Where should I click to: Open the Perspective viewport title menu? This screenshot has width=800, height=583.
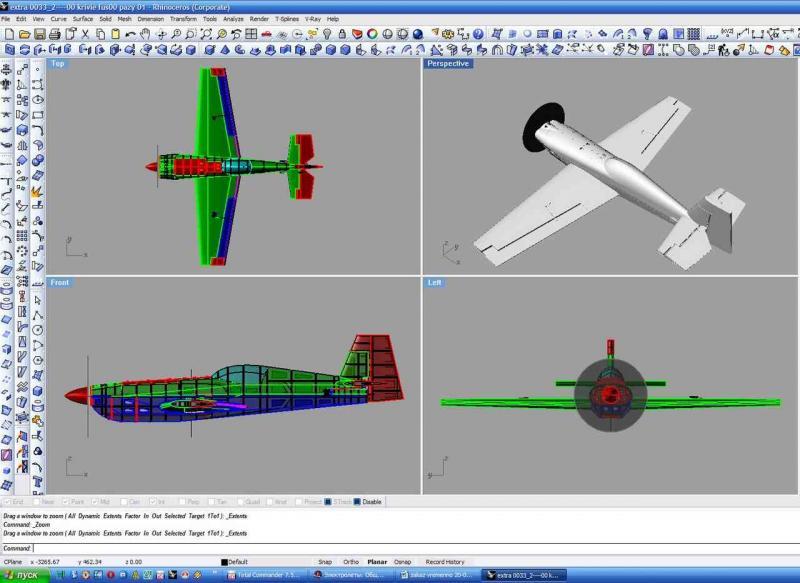(448, 64)
